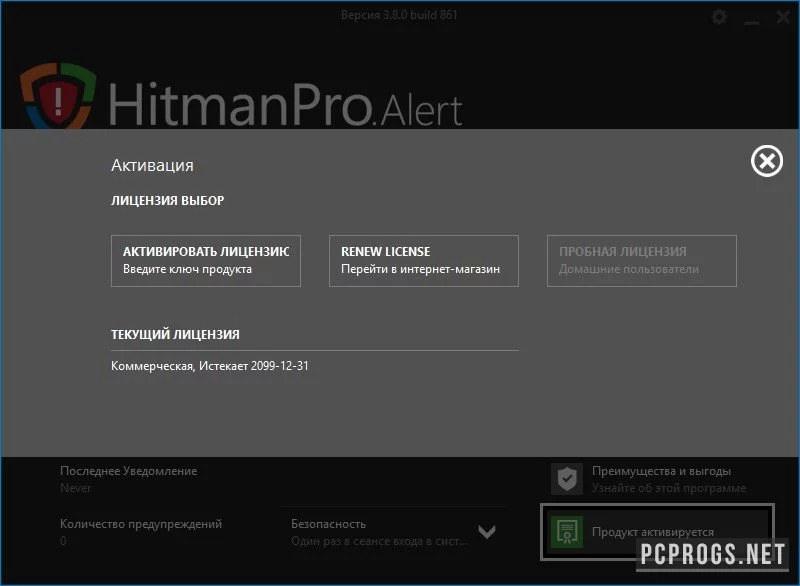Close the Activation overlay with the circled X
Screen dimensions: 800x586
766,161
